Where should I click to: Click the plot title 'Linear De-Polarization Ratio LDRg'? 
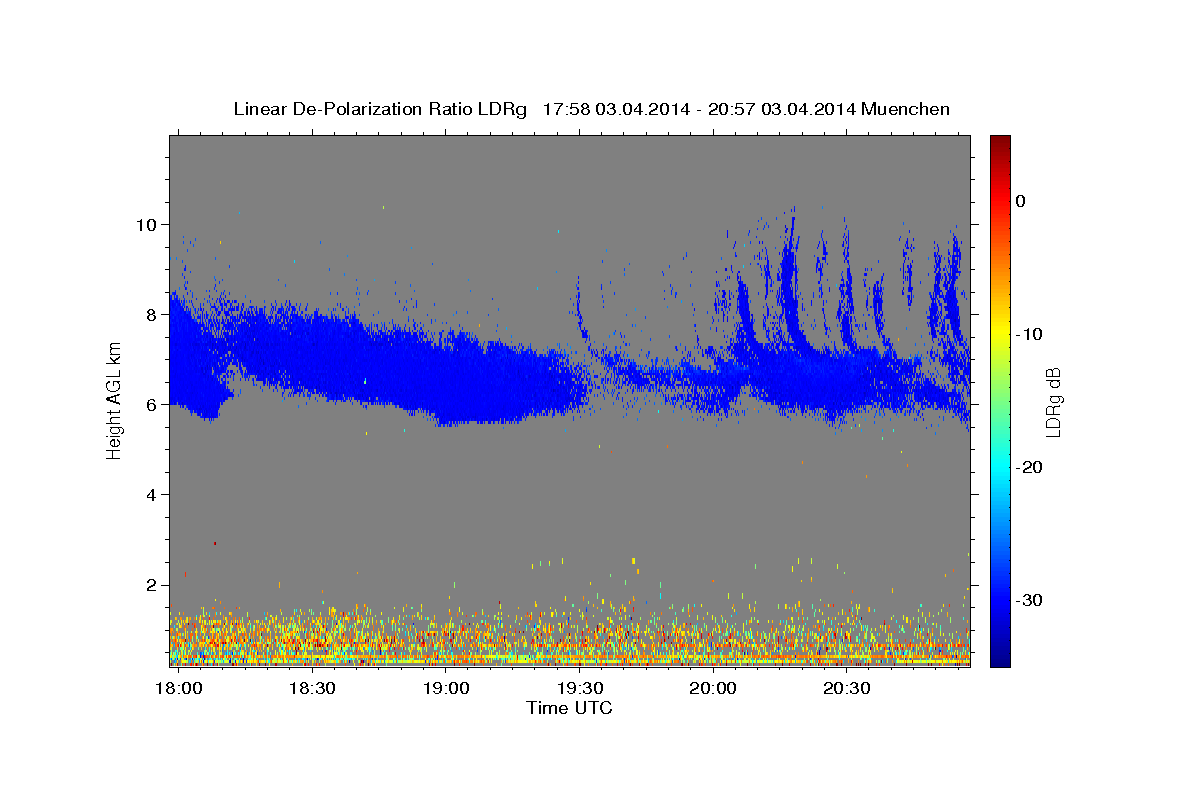click(379, 109)
